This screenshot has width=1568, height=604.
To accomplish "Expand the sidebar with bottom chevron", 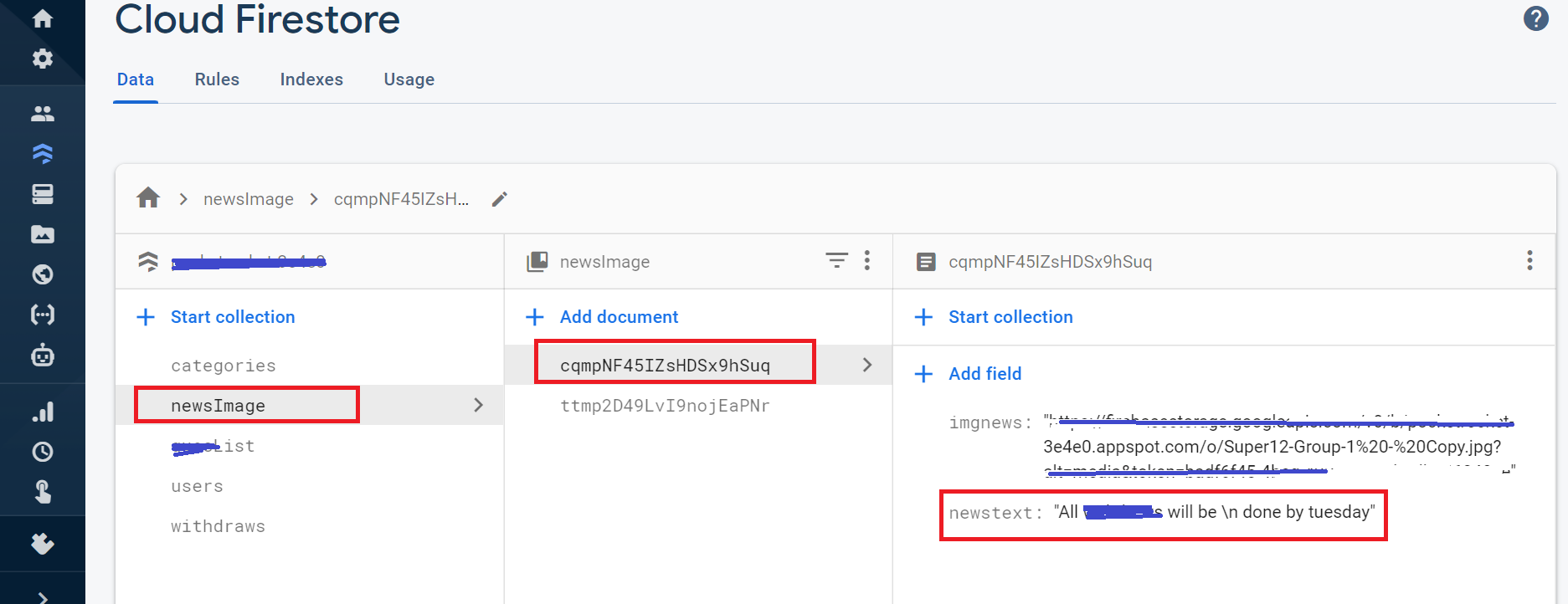I will pos(43,596).
